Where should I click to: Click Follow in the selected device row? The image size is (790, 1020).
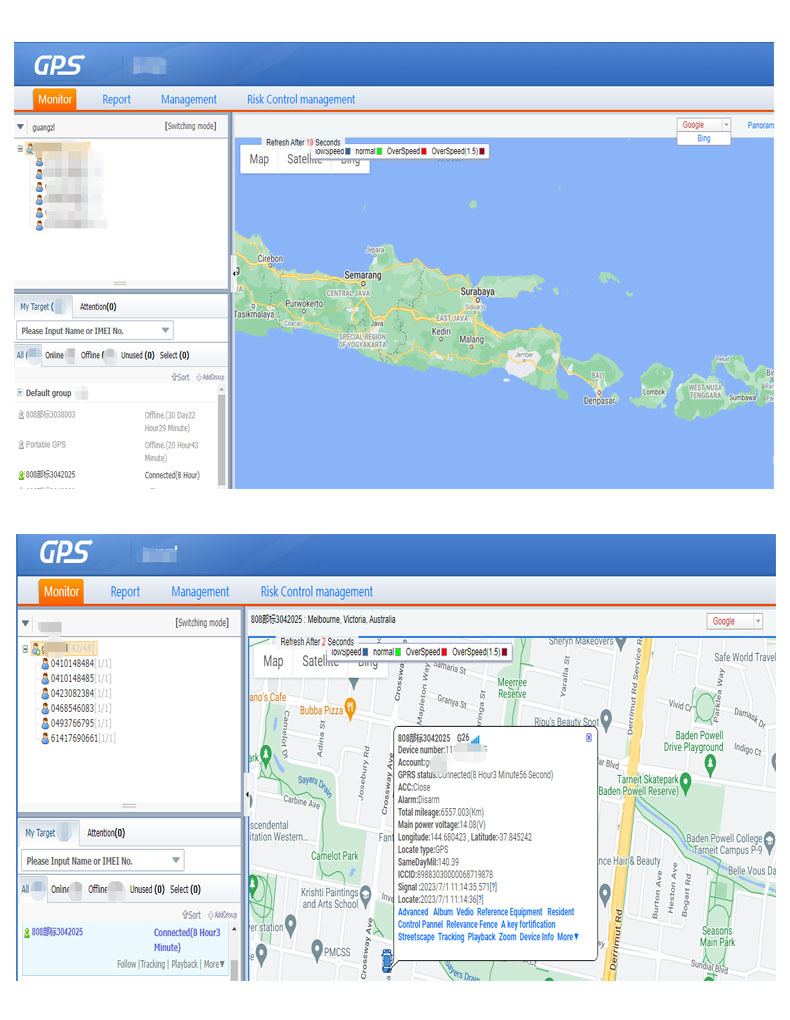(x=126, y=964)
